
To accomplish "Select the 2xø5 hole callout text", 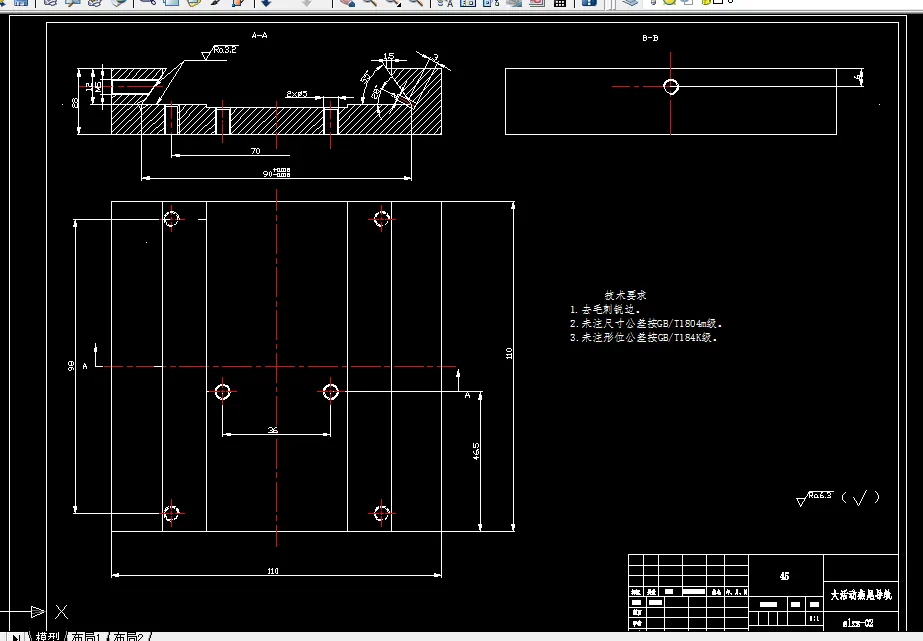I will click(297, 94).
